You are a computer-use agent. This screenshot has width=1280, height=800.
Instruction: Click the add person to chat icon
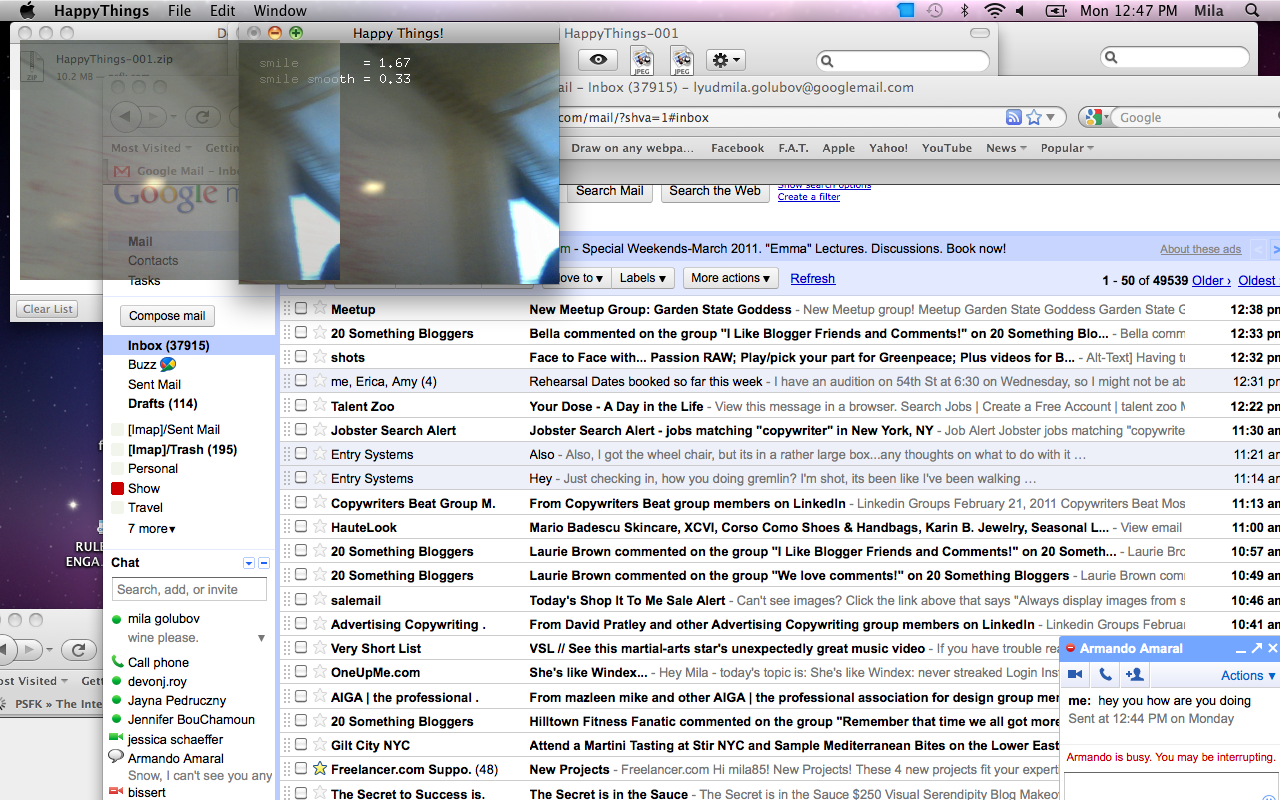tap(1134, 675)
